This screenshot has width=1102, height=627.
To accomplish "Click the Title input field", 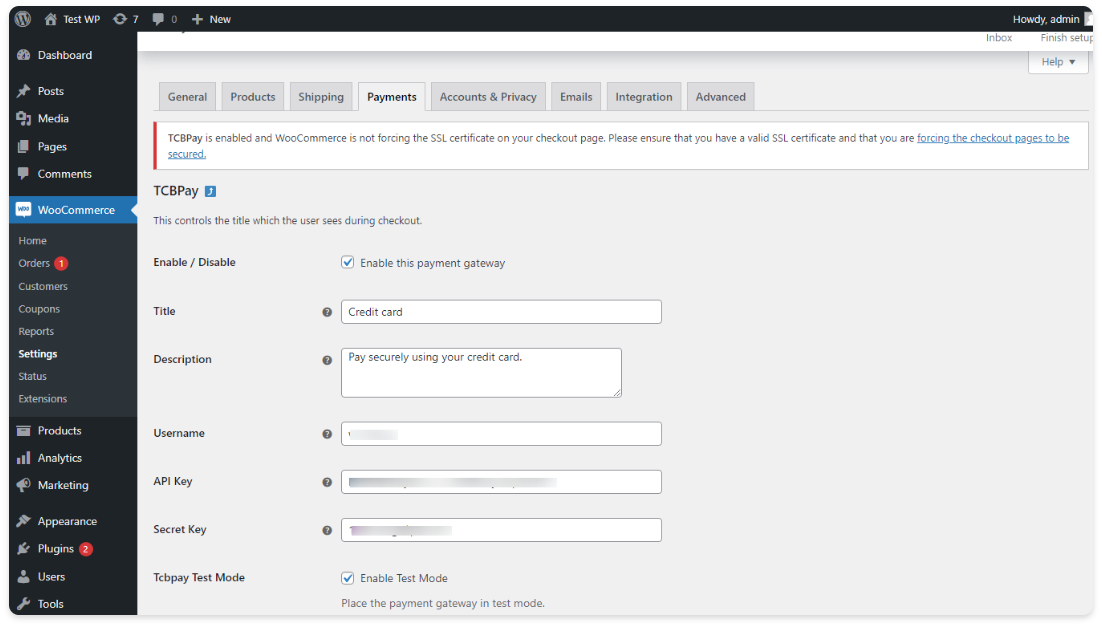I will (501, 312).
